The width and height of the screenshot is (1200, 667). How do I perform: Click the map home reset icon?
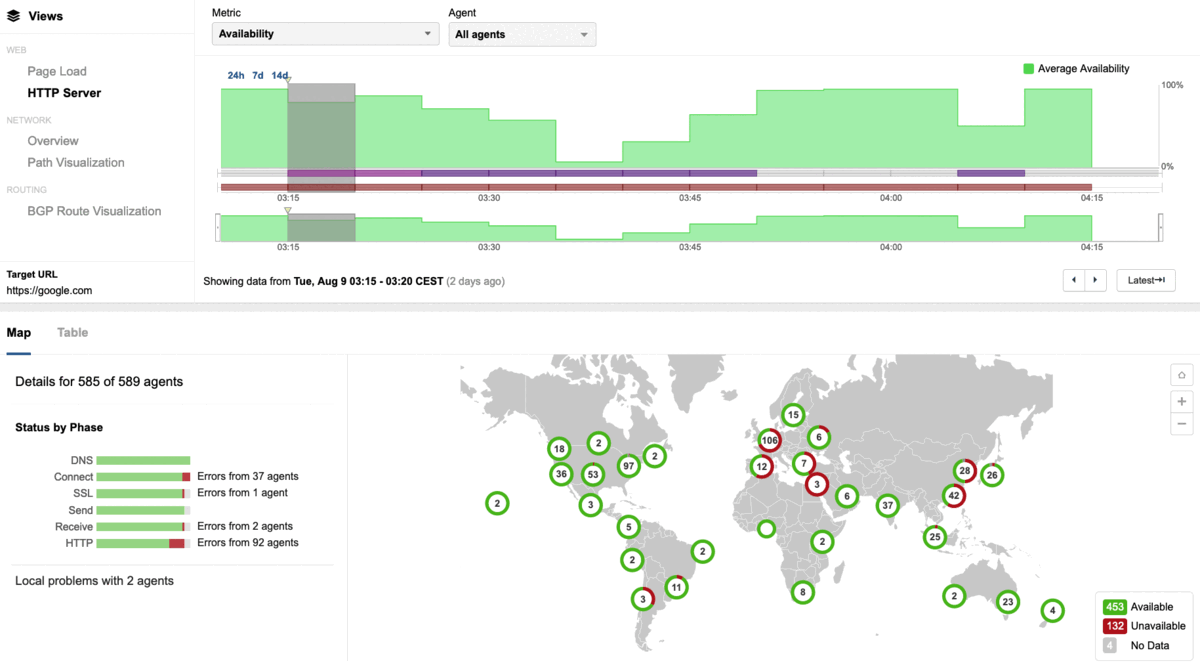(1181, 375)
